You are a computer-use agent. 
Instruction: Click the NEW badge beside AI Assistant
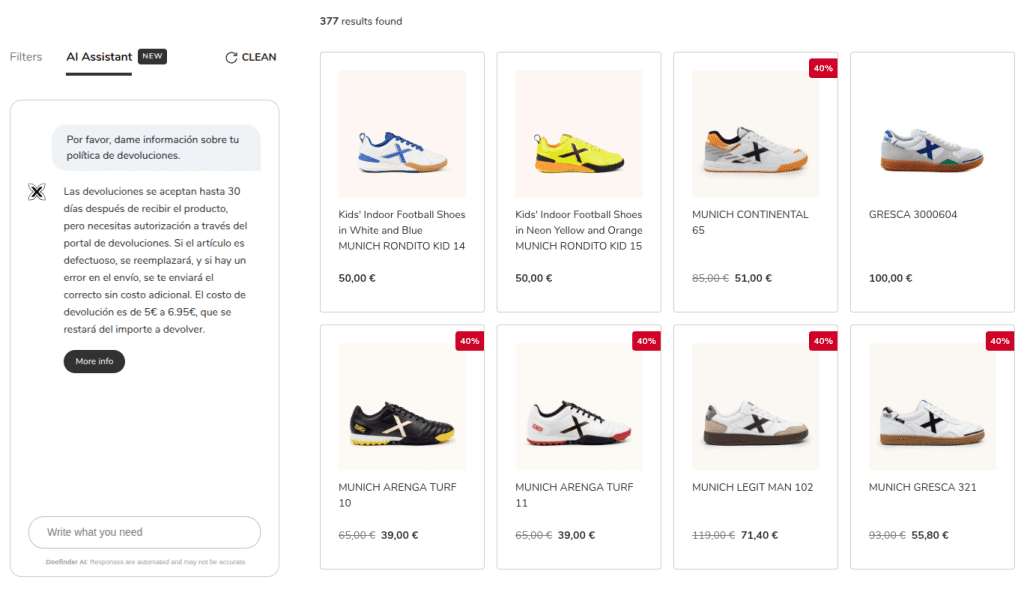152,57
